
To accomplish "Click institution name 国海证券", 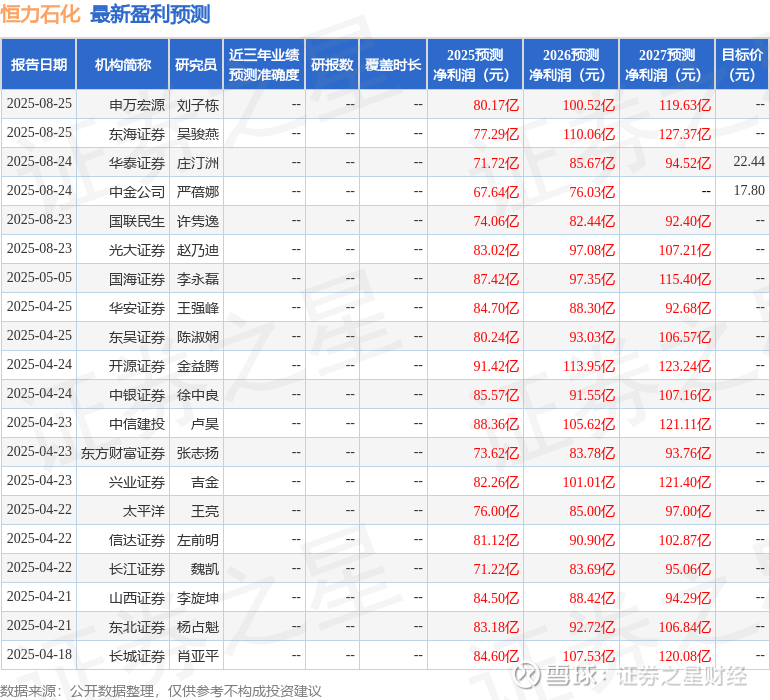I will (137, 279).
